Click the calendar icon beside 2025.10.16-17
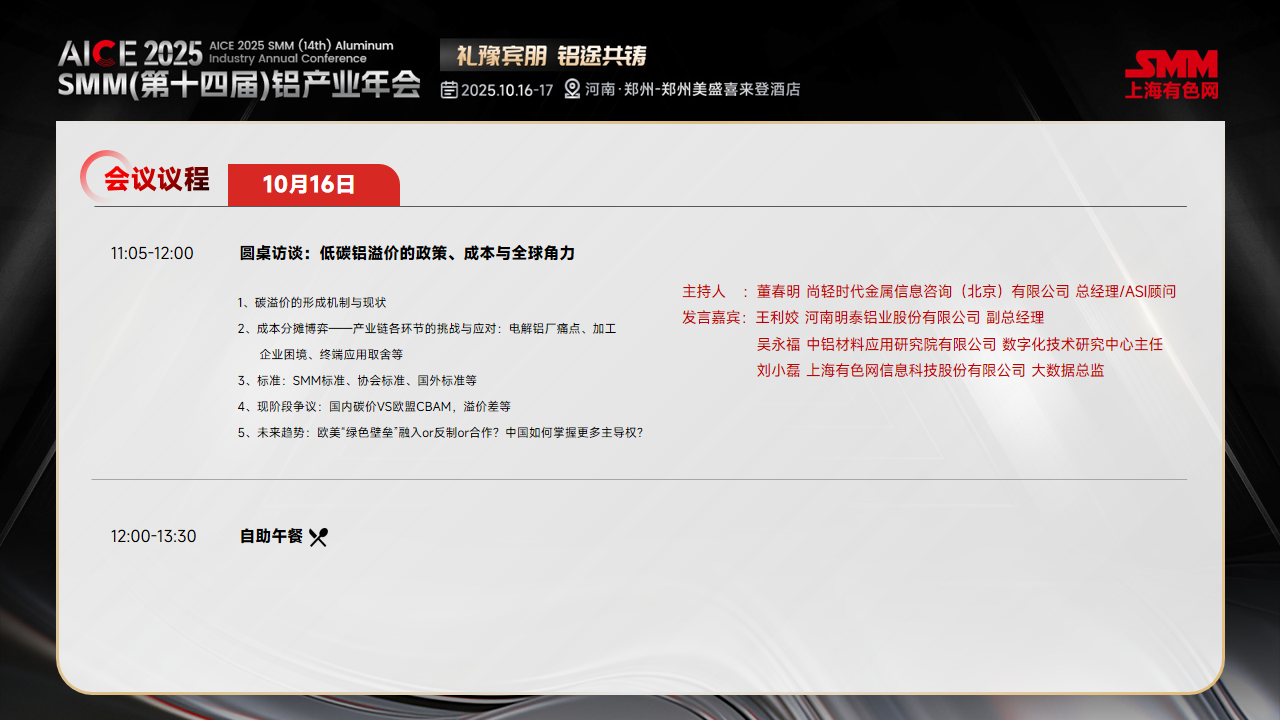The width and height of the screenshot is (1280, 720). [x=450, y=90]
